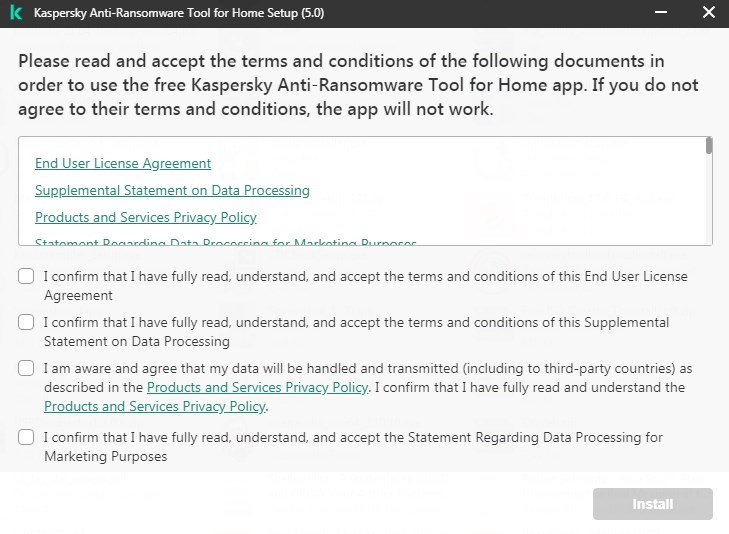Accept the Supplemental Statement on Data Processing checkbox
The image size is (729, 534).
pyautogui.click(x=26, y=322)
